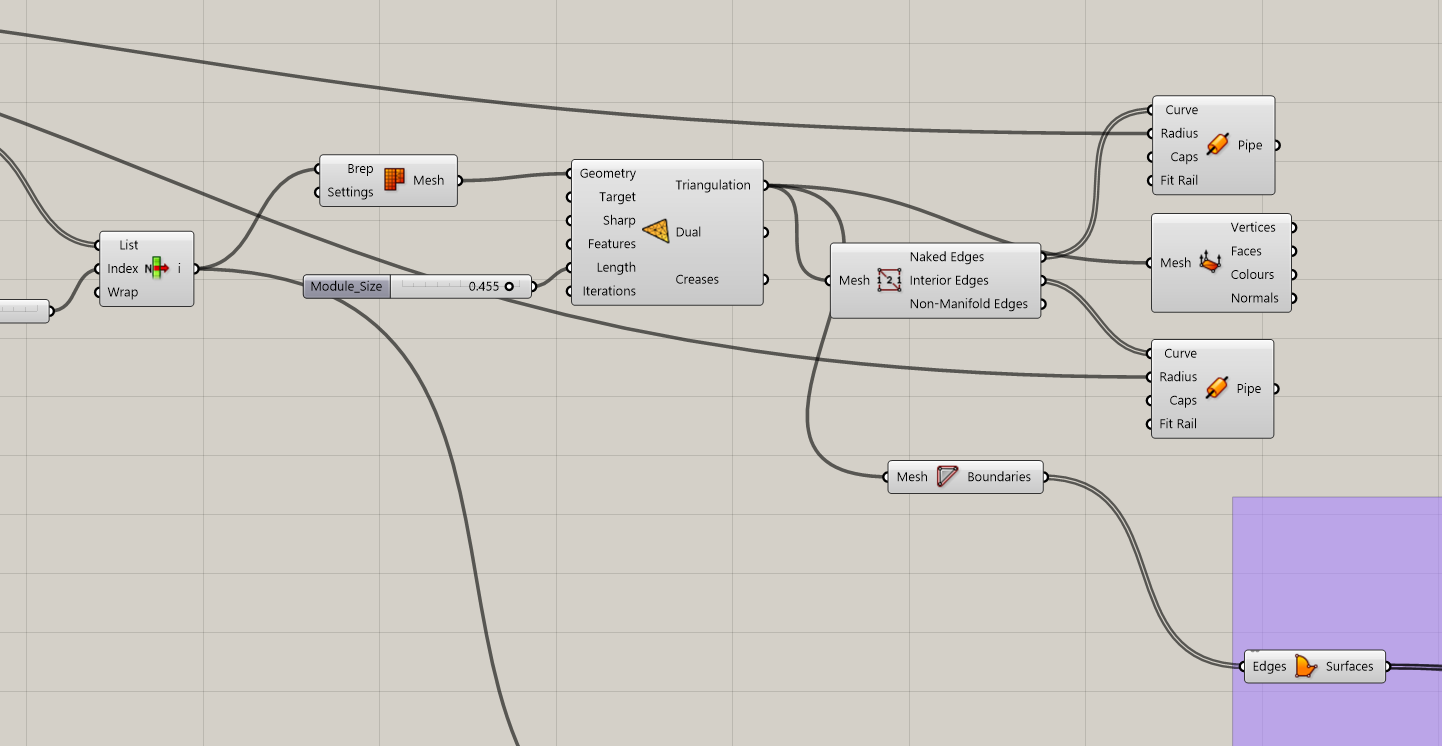Click the Module_Size slider grip
Image resolution: width=1442 pixels, height=746 pixels.
pyautogui.click(x=509, y=286)
